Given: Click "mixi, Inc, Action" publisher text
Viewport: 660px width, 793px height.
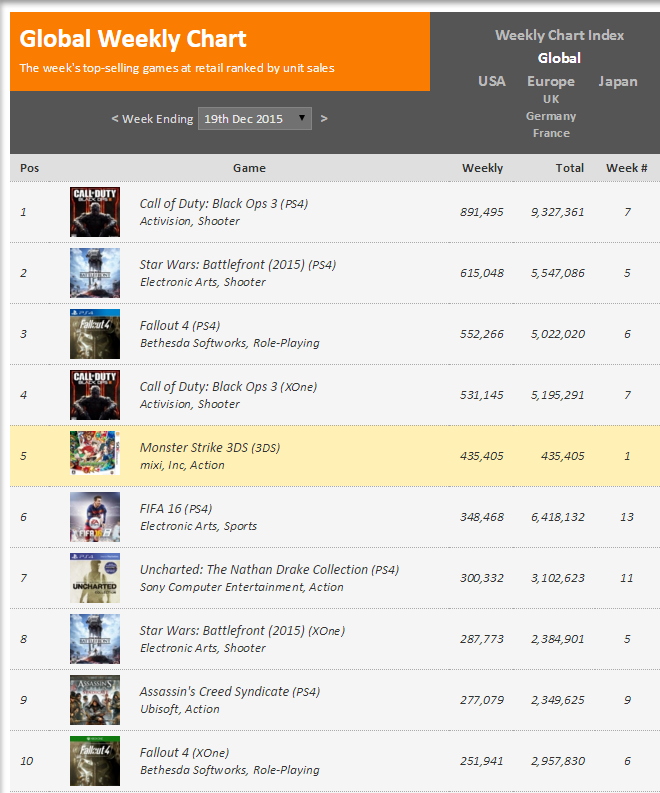Looking at the screenshot, I should point(182,465).
